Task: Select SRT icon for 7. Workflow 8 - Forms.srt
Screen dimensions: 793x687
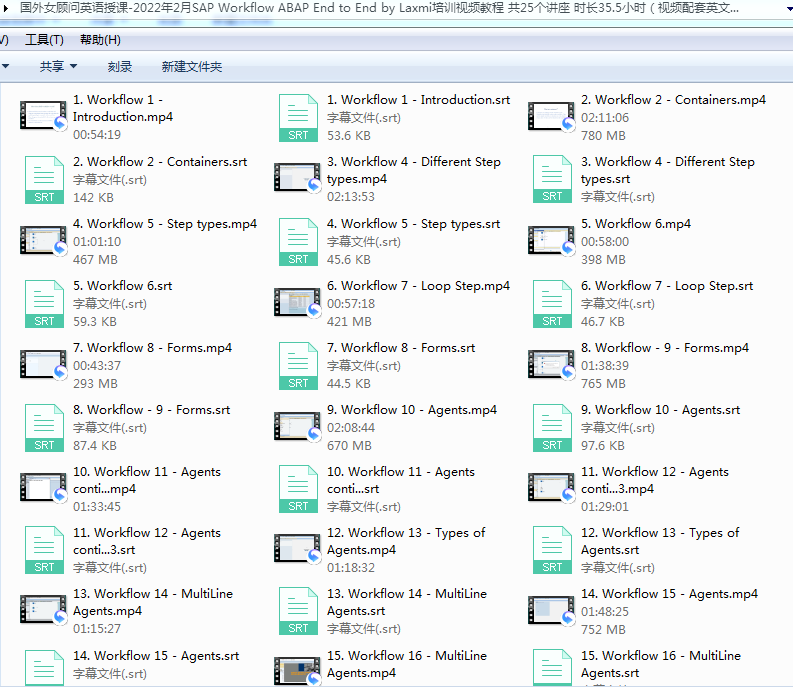Action: tap(298, 366)
